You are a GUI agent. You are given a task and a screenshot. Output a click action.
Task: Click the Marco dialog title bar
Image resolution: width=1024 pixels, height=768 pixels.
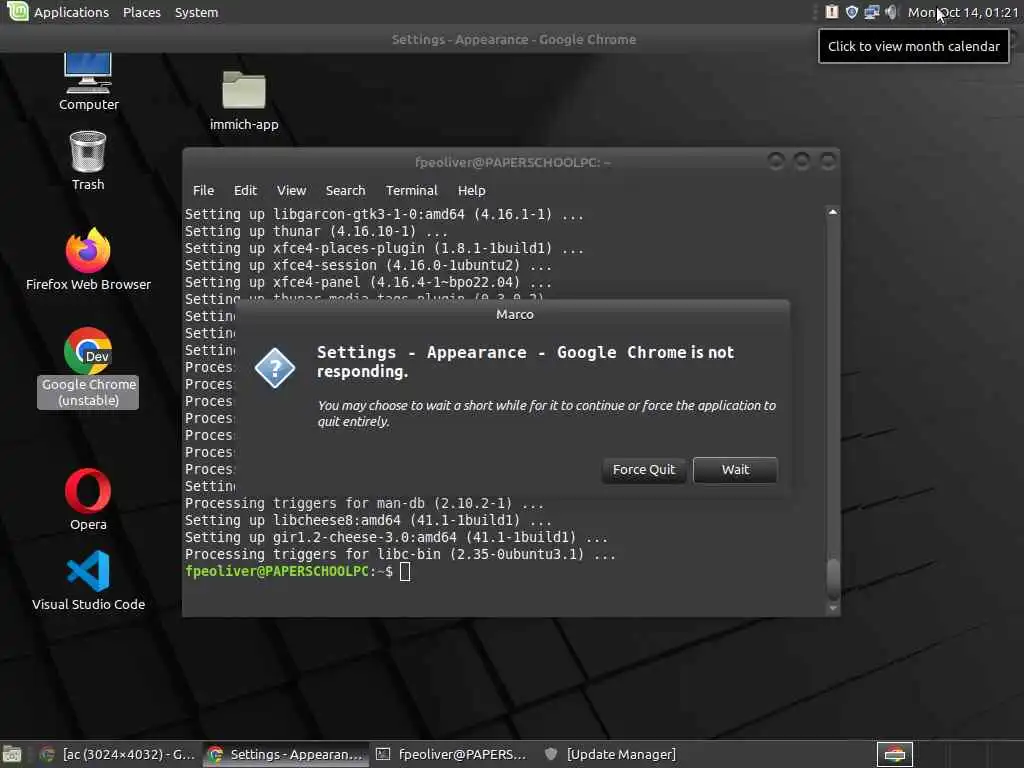pyautogui.click(x=515, y=314)
